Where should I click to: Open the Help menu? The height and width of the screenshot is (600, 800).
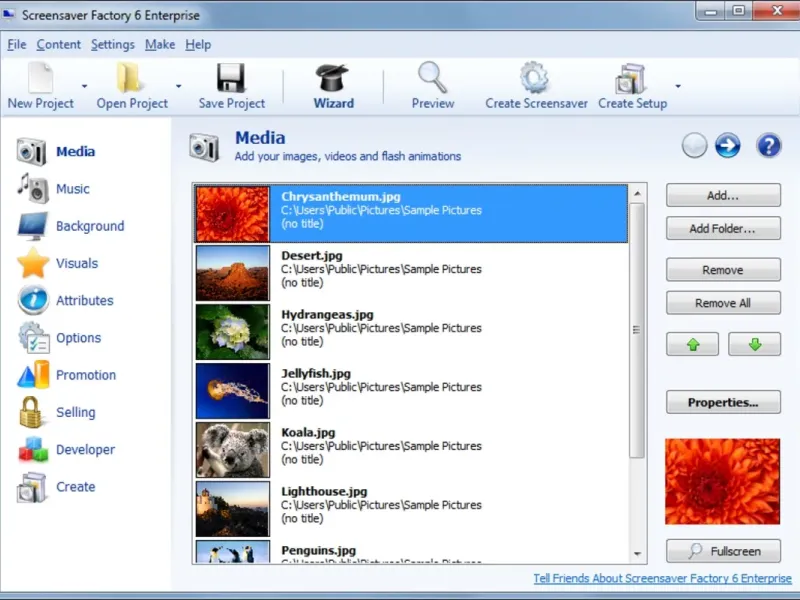click(x=198, y=45)
